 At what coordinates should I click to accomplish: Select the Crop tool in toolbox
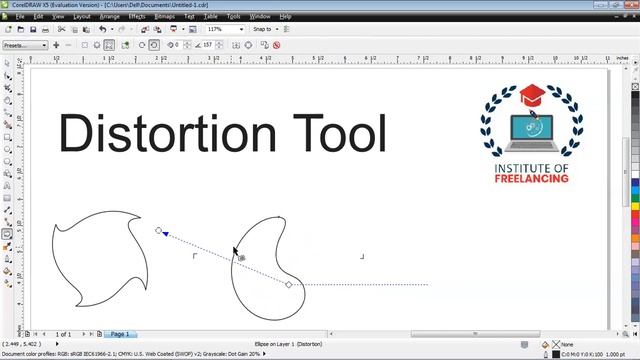pos(7,88)
